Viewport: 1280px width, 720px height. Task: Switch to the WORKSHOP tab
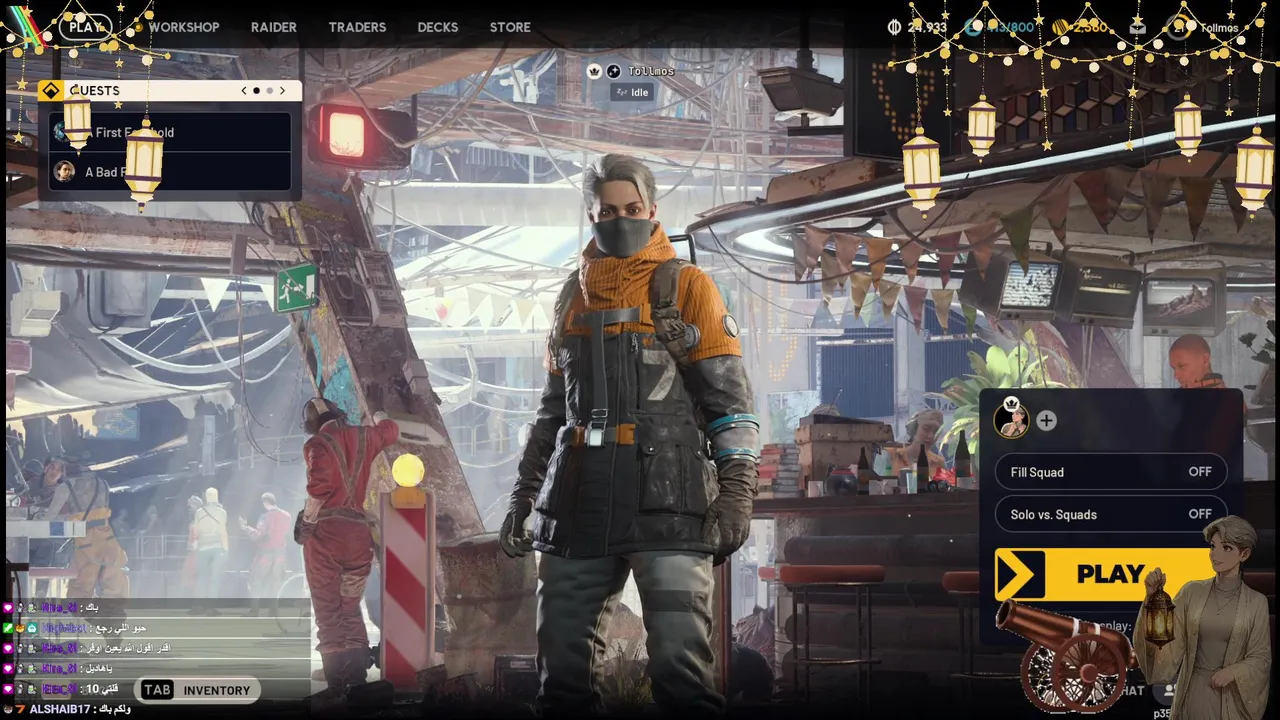(x=183, y=27)
